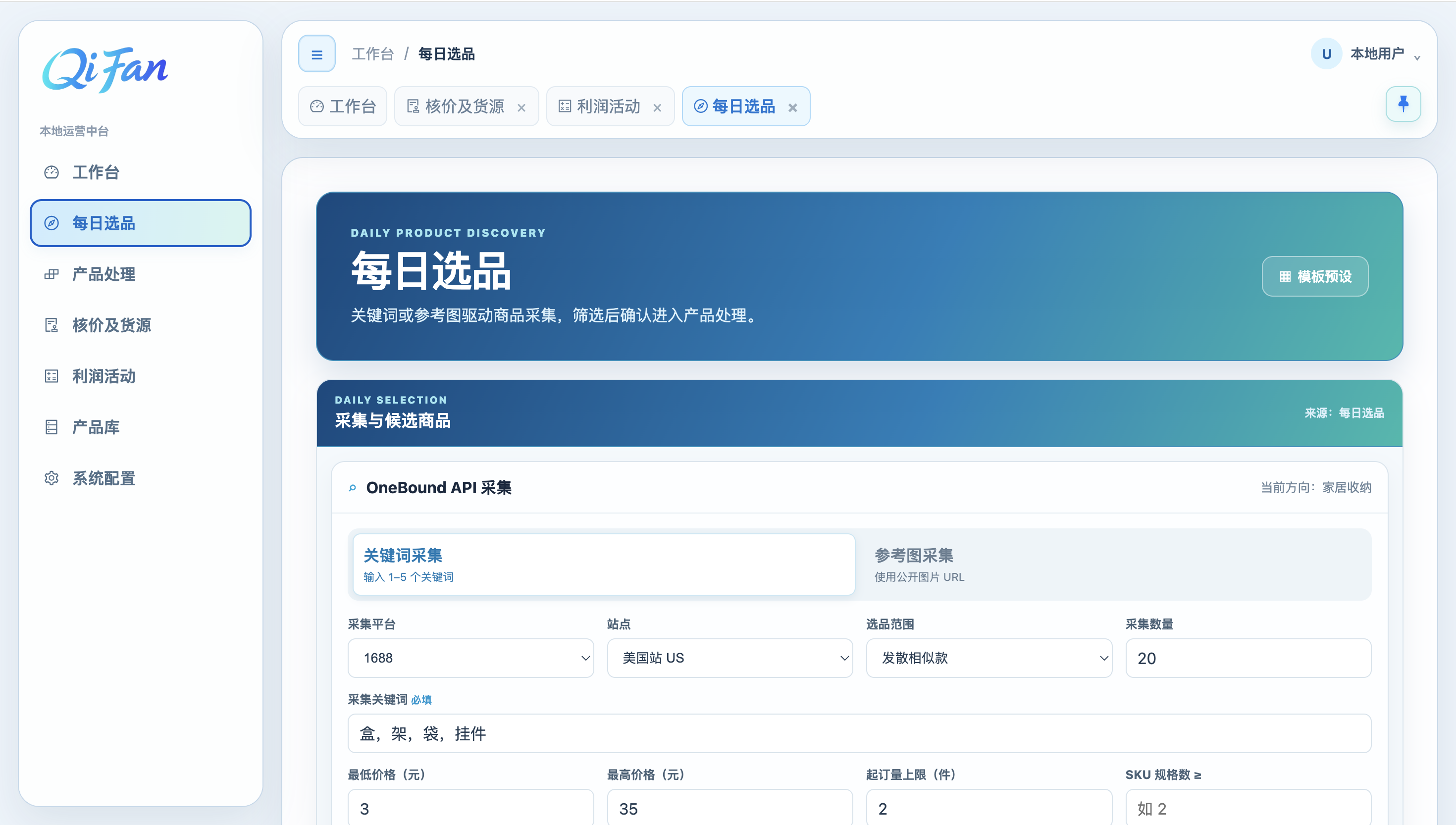
Task: Open 核价及货源 from the sidebar
Action: tap(141, 325)
